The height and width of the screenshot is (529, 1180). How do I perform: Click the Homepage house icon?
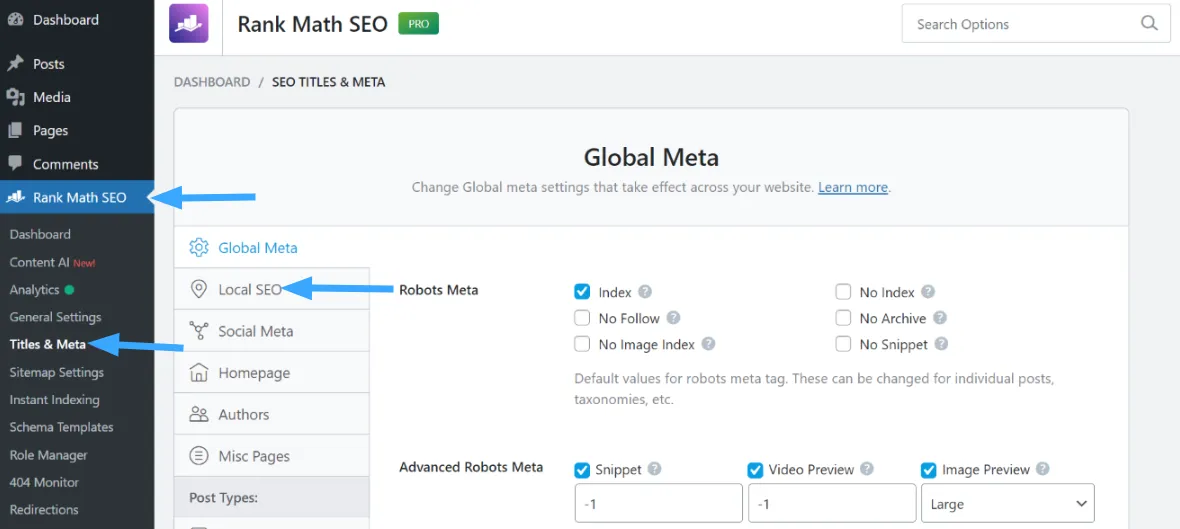199,372
